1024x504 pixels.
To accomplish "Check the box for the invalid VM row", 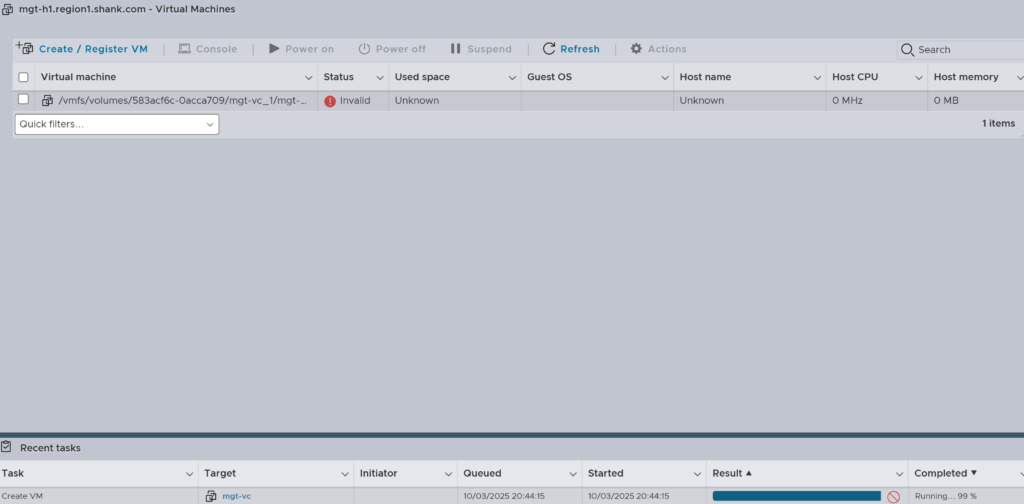I will coord(24,100).
